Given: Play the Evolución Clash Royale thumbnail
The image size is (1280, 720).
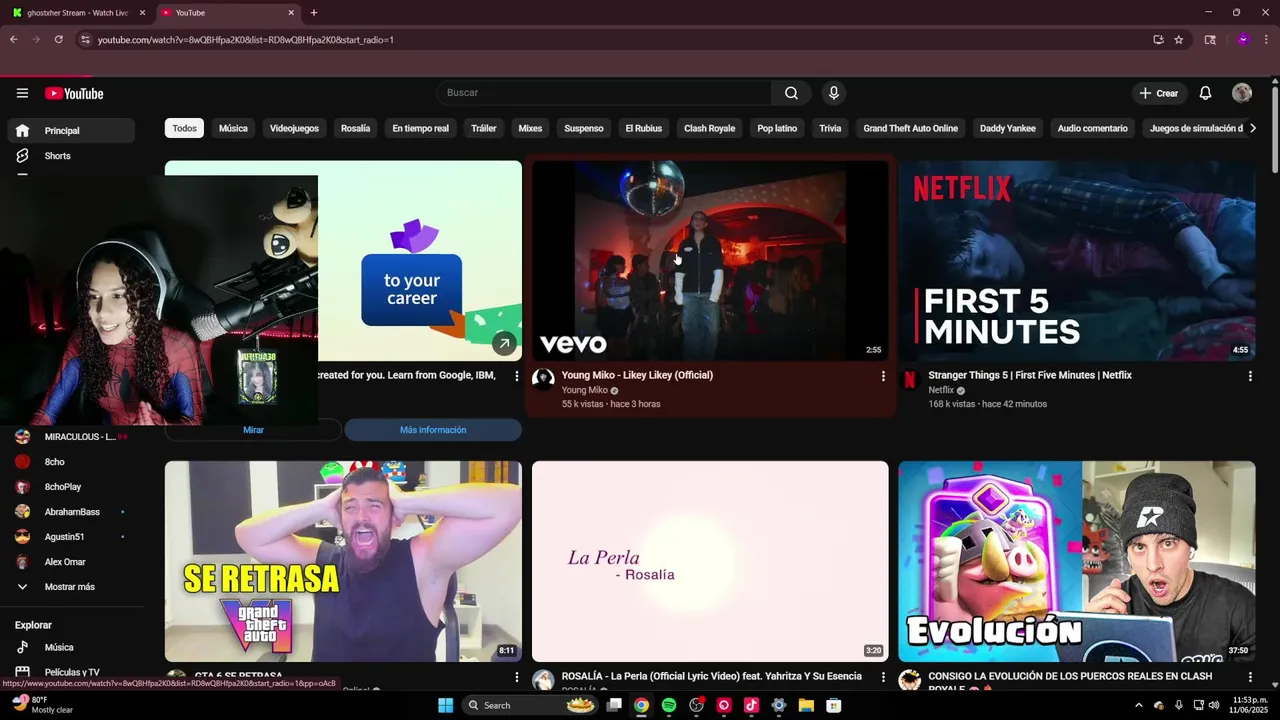Looking at the screenshot, I should (x=1077, y=561).
